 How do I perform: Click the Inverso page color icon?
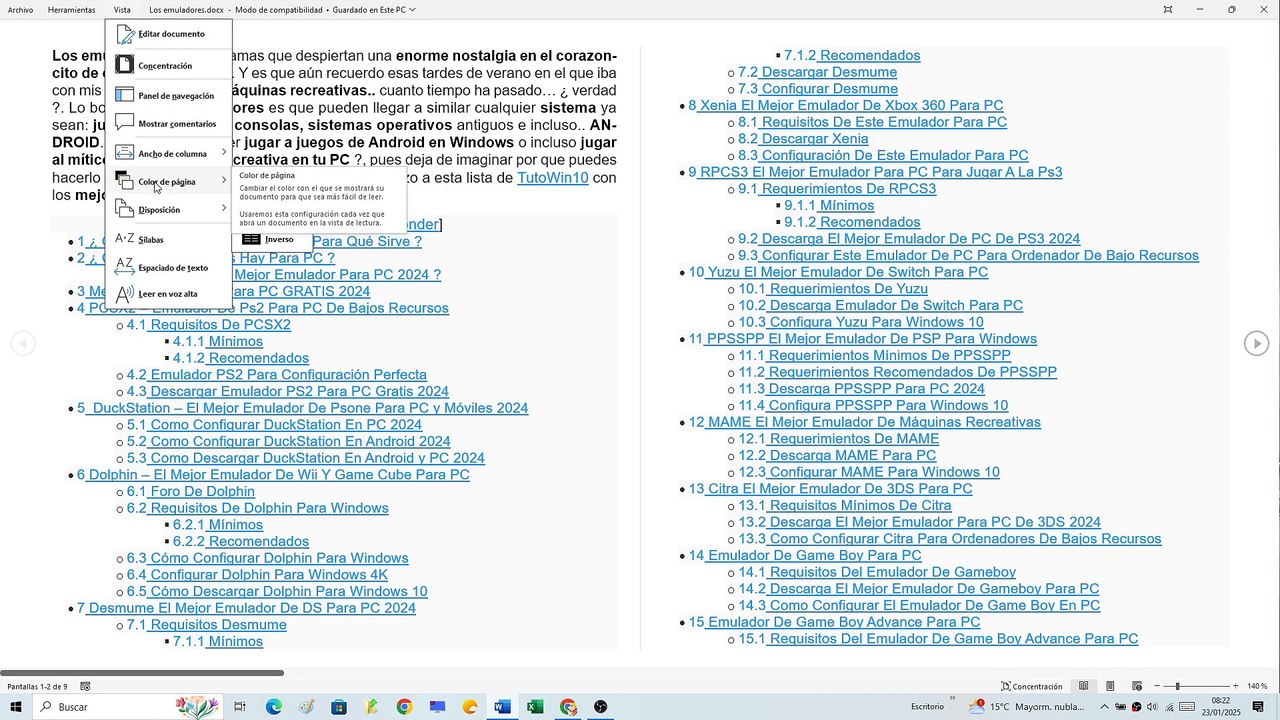[x=251, y=239]
